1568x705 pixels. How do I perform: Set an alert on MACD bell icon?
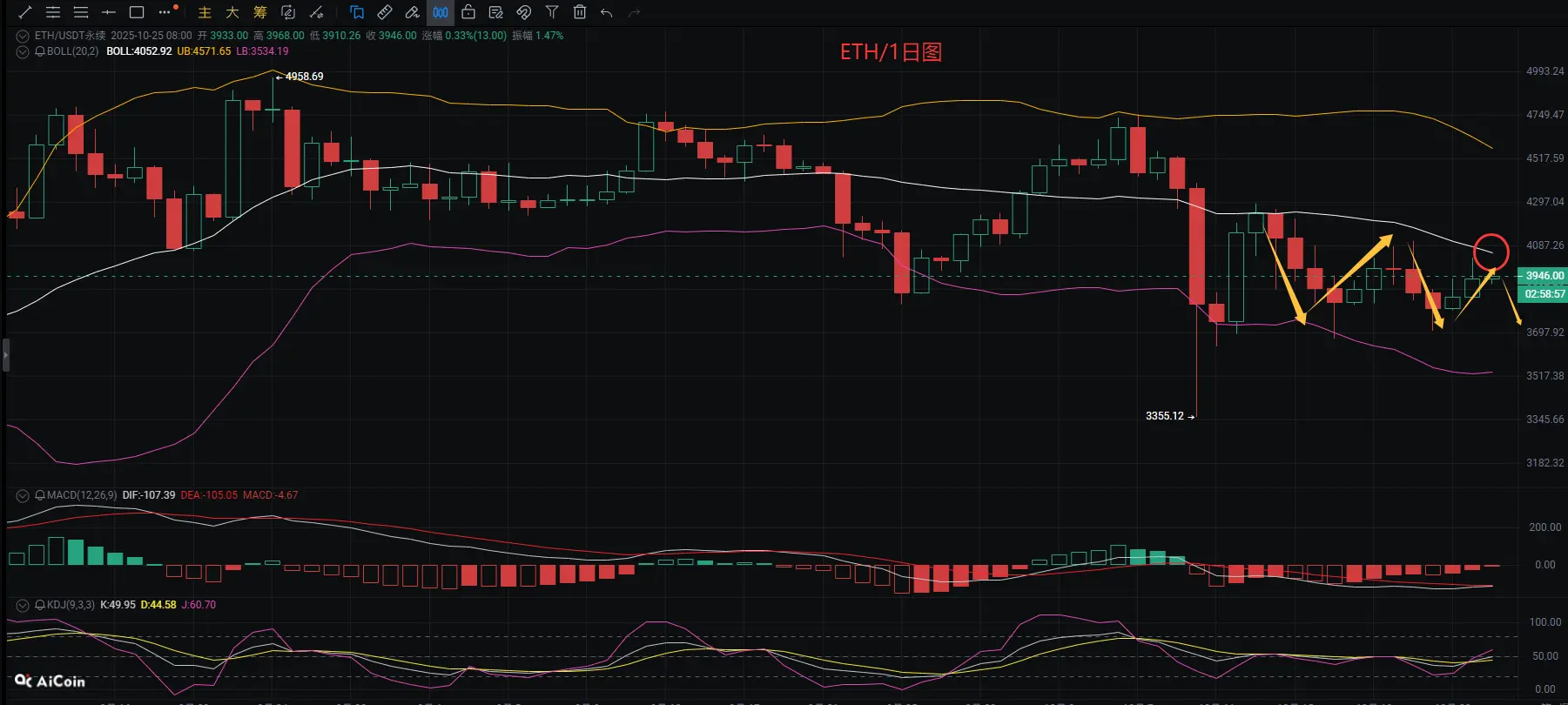(40, 495)
